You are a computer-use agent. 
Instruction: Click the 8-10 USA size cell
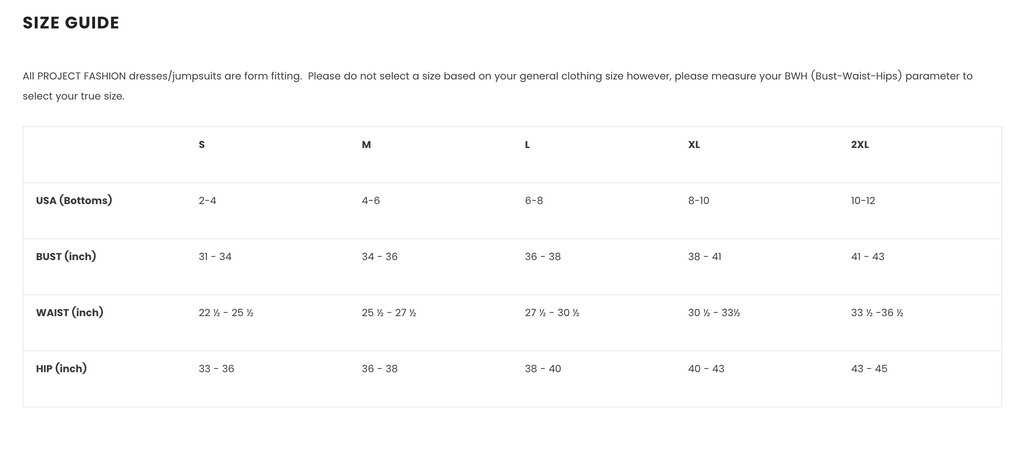pos(699,201)
